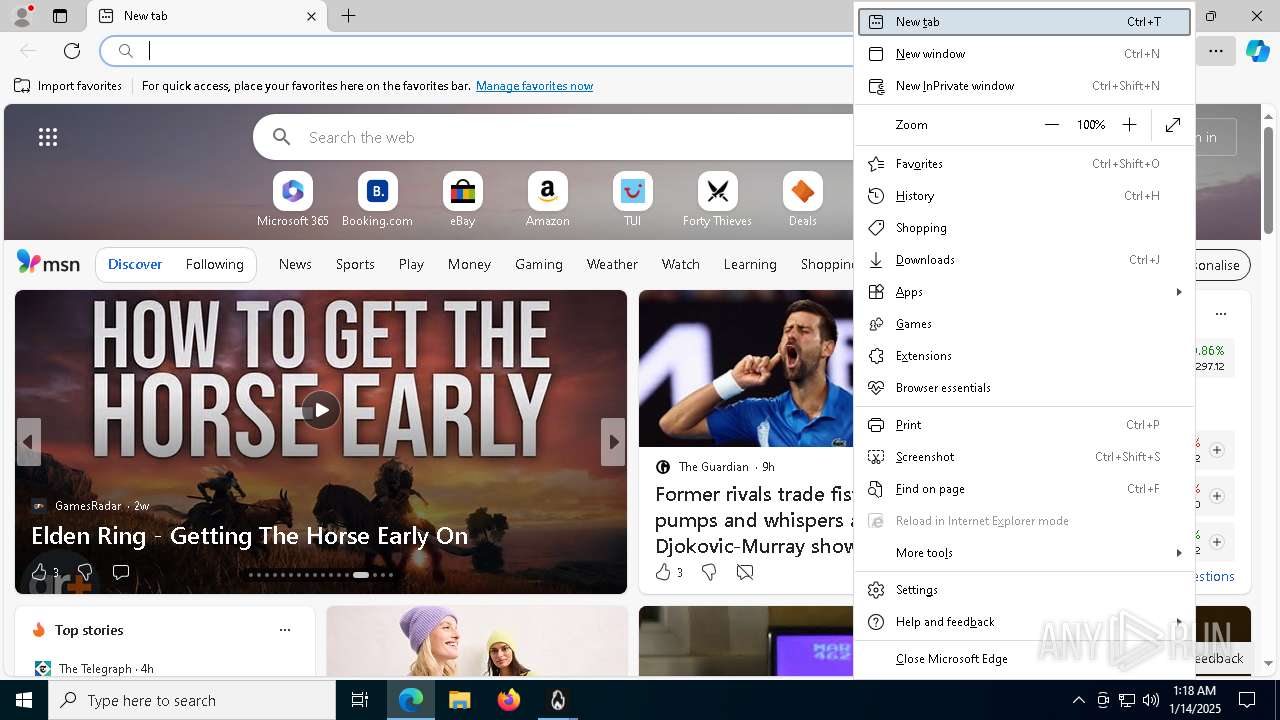The height and width of the screenshot is (720, 1280).
Task: Open comments on the Djokovic story
Action: pyautogui.click(x=745, y=572)
